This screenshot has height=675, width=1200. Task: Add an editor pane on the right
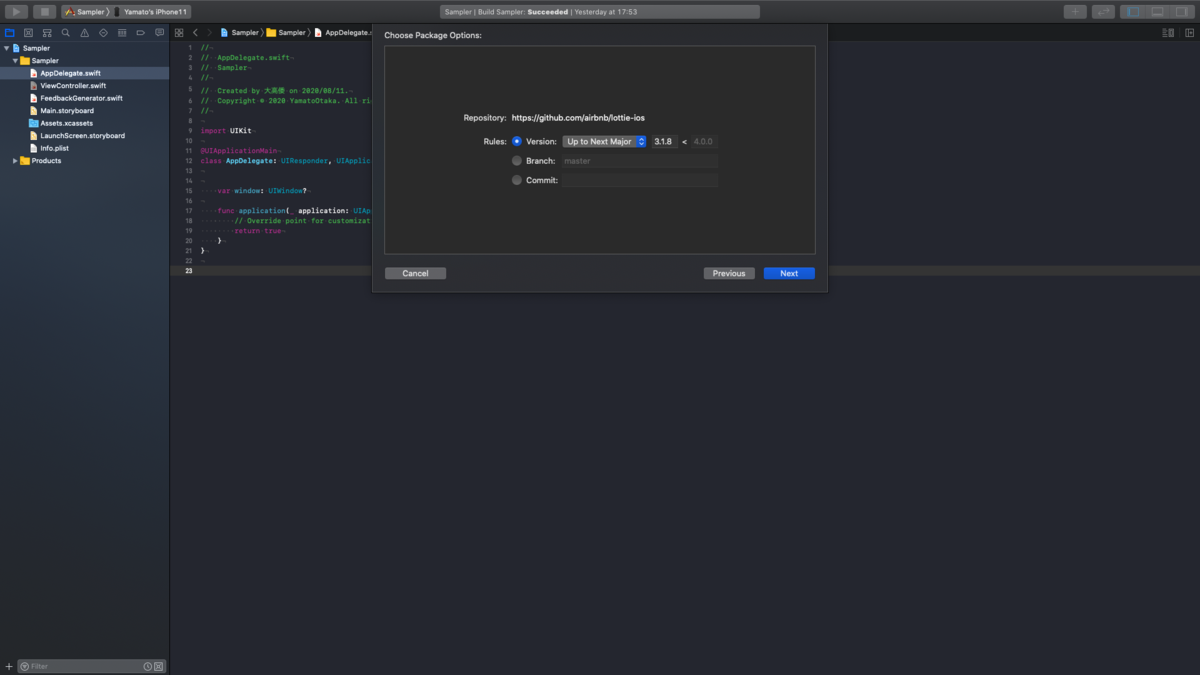point(1190,33)
